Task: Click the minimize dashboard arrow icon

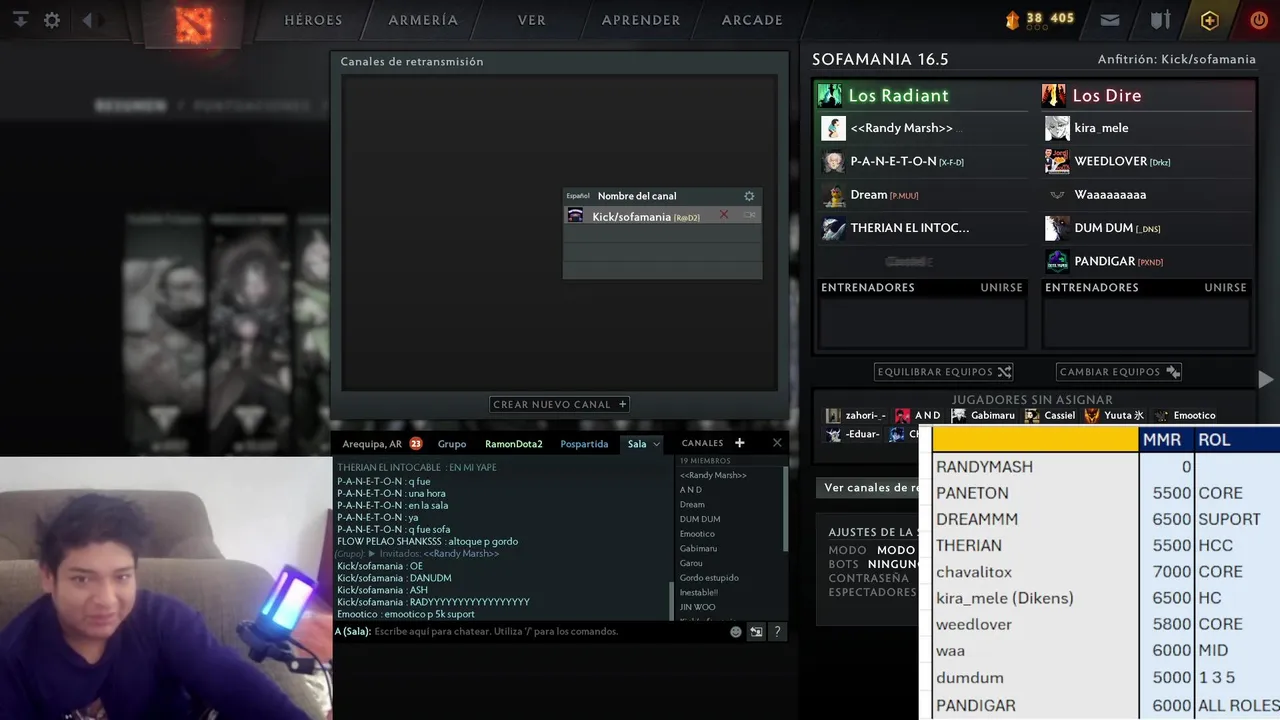Action: (x=20, y=20)
